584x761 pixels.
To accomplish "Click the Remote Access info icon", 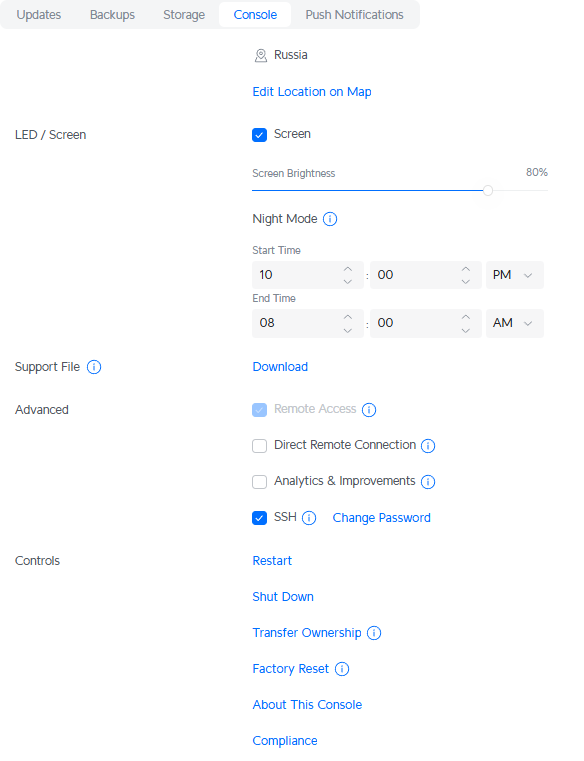I will (x=369, y=410).
